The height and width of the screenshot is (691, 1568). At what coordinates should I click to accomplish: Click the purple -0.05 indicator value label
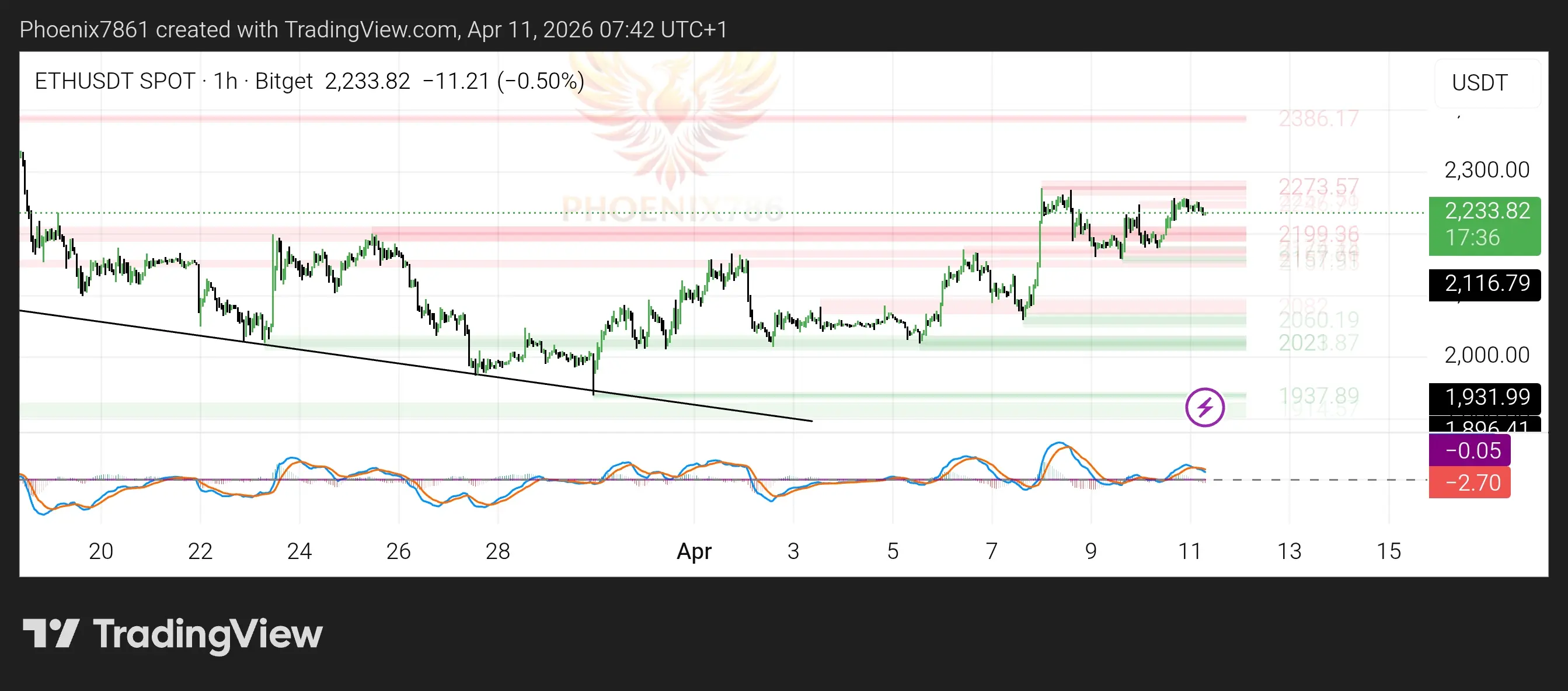click(1469, 450)
